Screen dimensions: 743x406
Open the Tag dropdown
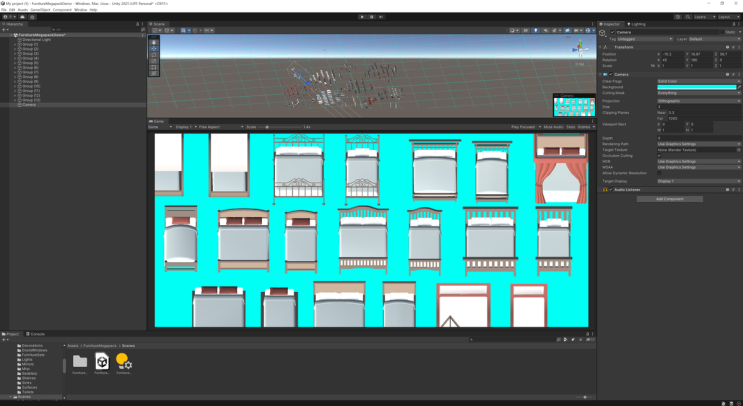tap(644, 39)
